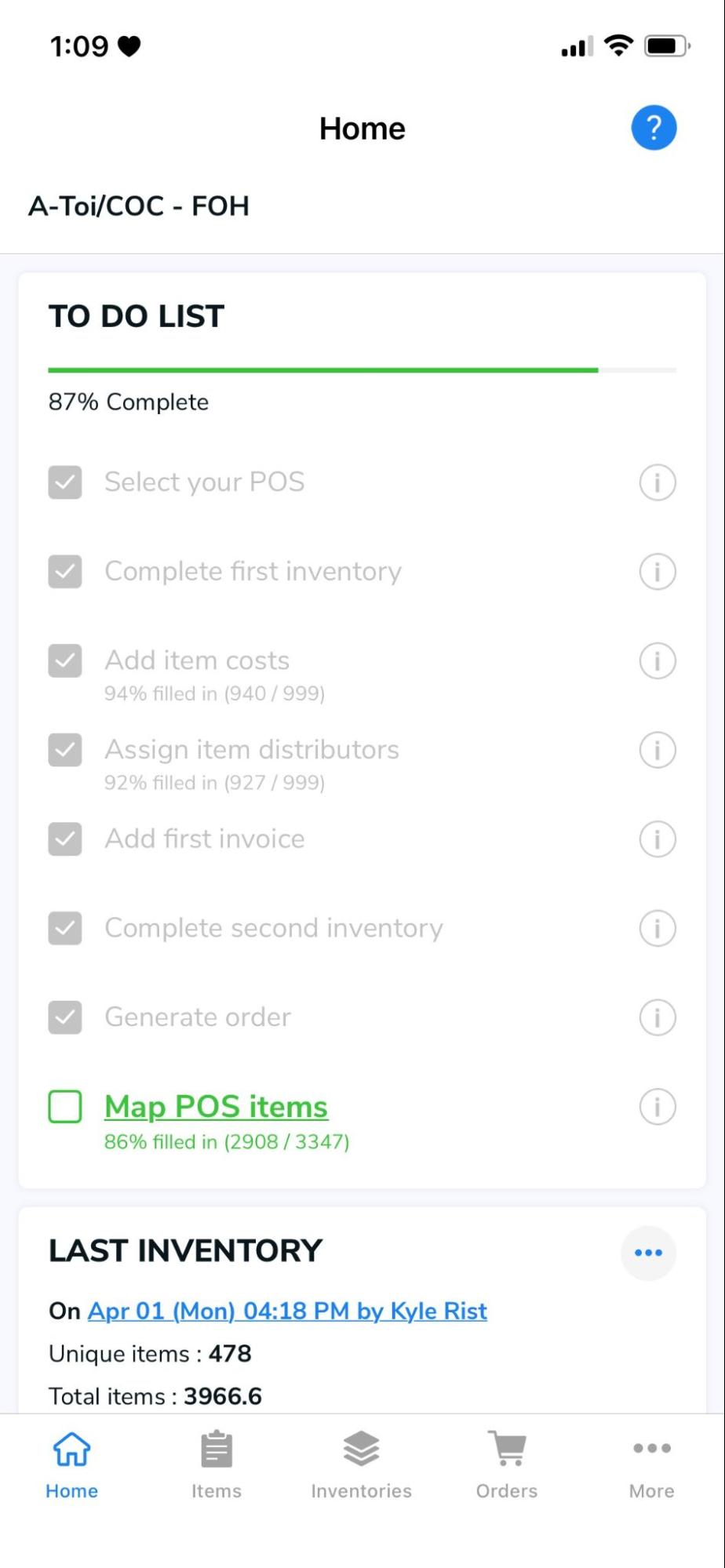View info for Select your POS task
Image resolution: width=725 pixels, height=1568 pixels.
point(657,482)
